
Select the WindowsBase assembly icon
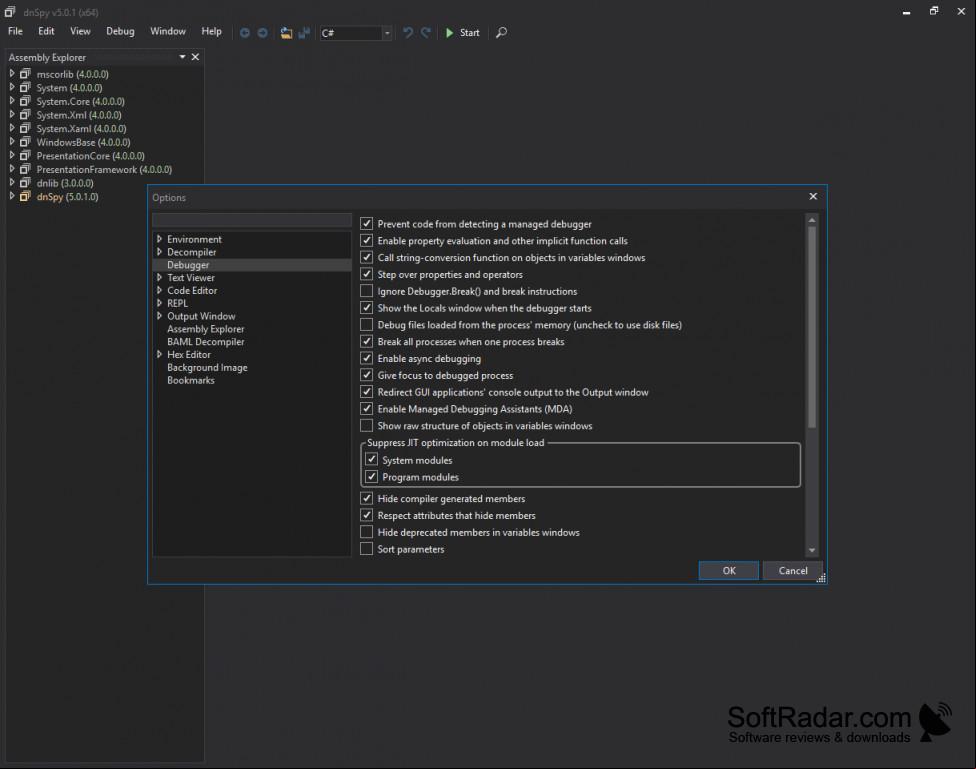pyautogui.click(x=25, y=142)
